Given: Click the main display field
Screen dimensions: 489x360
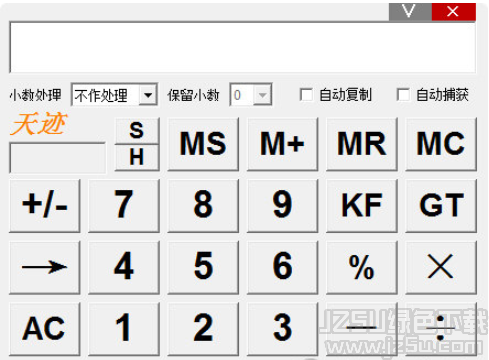Looking at the screenshot, I should tap(243, 47).
